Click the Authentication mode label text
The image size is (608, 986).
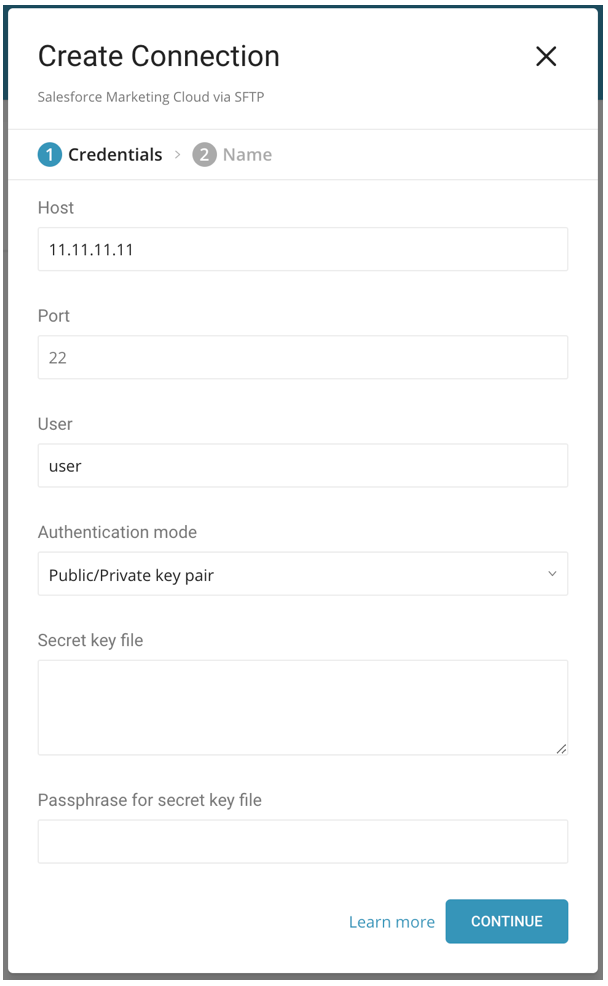pyautogui.click(x=117, y=532)
